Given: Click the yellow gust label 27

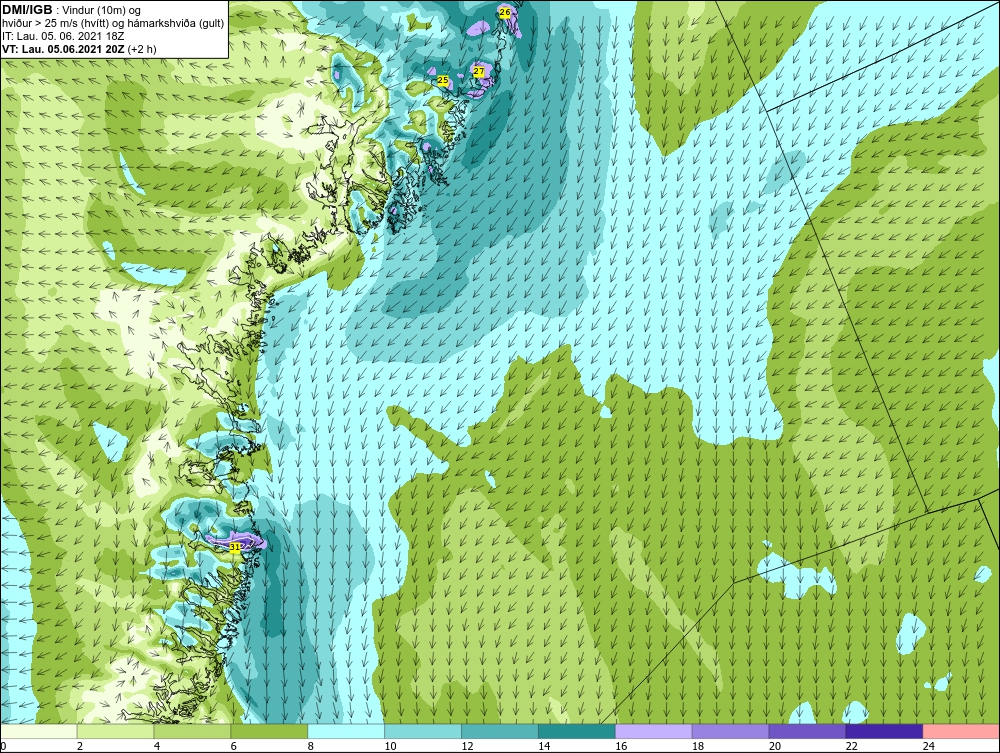Looking at the screenshot, I should (479, 72).
